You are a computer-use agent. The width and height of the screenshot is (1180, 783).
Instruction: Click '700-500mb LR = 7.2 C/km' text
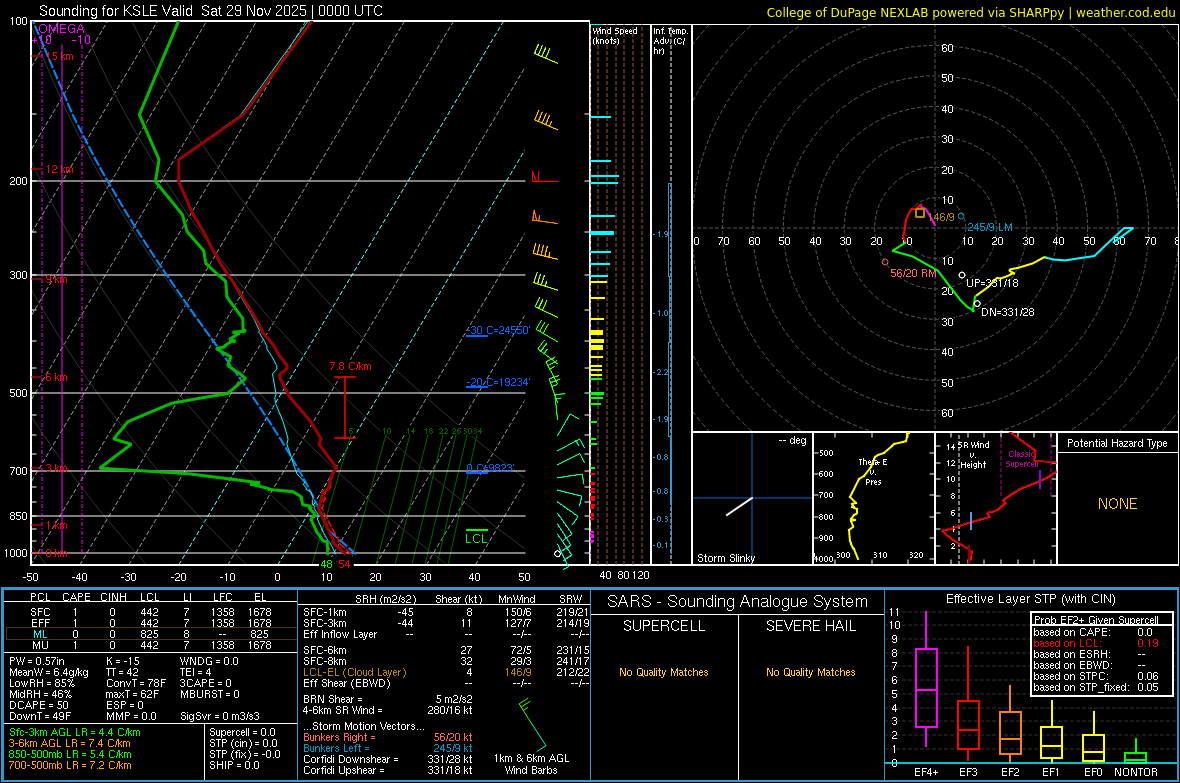(x=70, y=765)
